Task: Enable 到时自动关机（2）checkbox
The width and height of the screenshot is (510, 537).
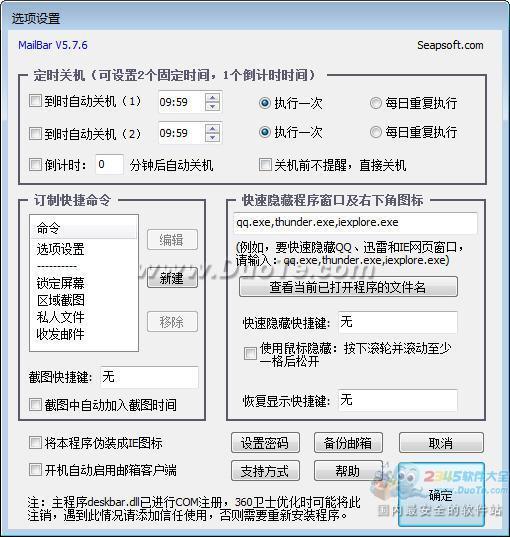Action: point(35,133)
